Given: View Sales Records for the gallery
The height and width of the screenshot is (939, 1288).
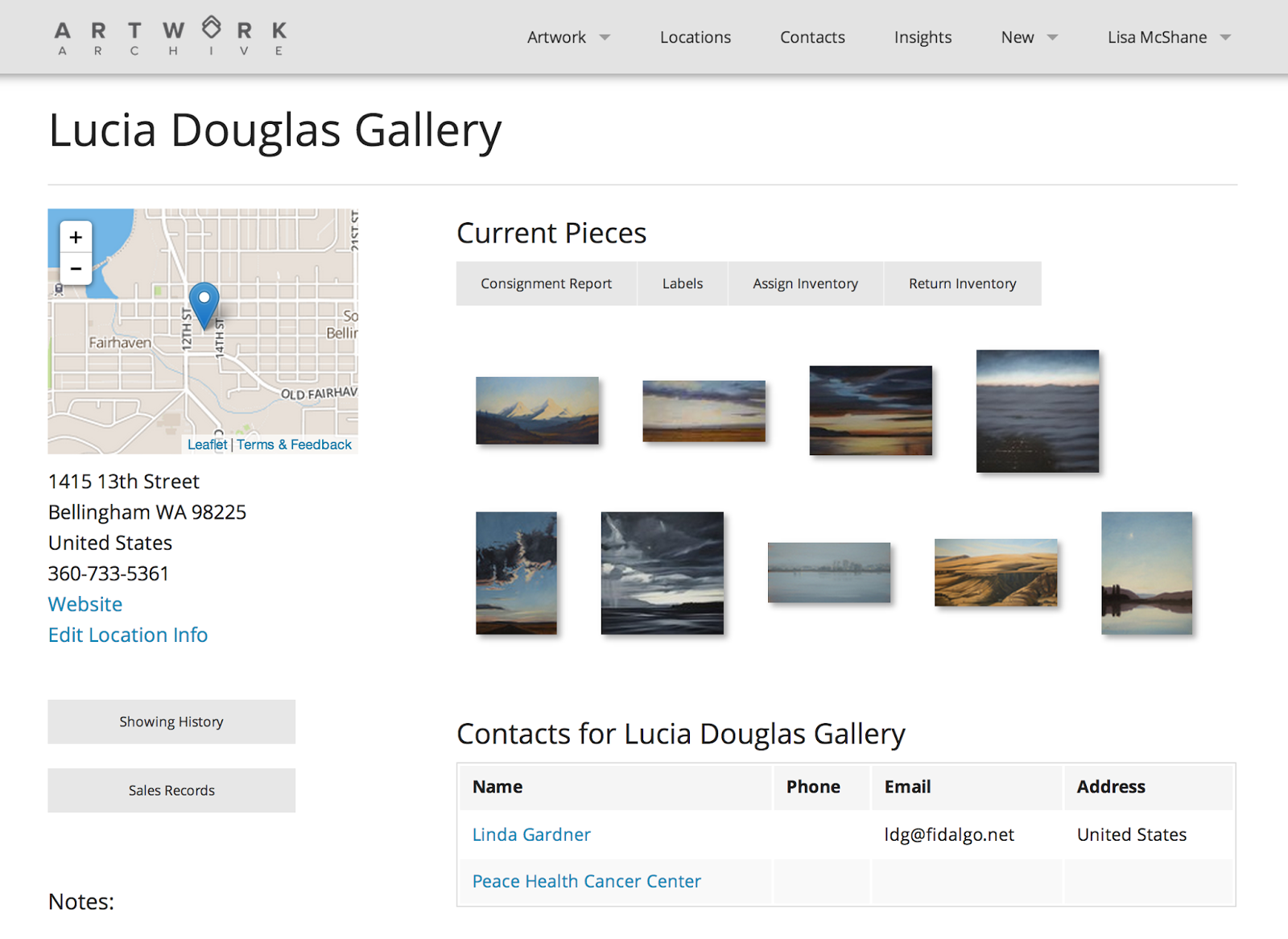Looking at the screenshot, I should click(x=171, y=790).
